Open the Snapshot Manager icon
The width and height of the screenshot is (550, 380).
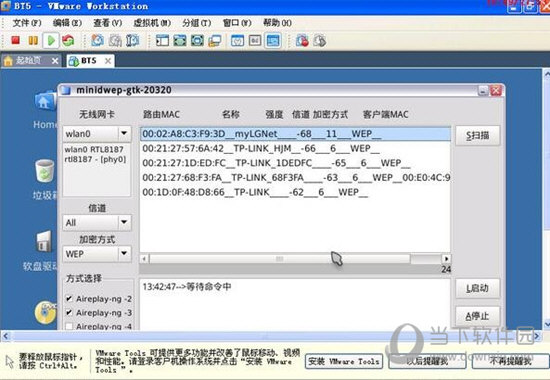point(133,41)
